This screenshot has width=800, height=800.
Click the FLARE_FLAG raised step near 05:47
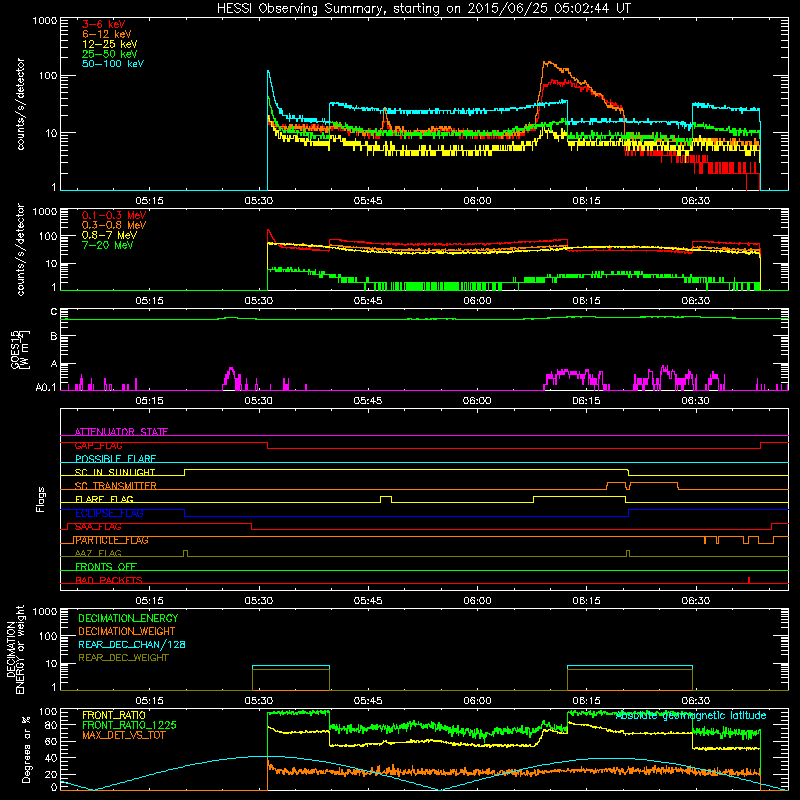coord(386,498)
